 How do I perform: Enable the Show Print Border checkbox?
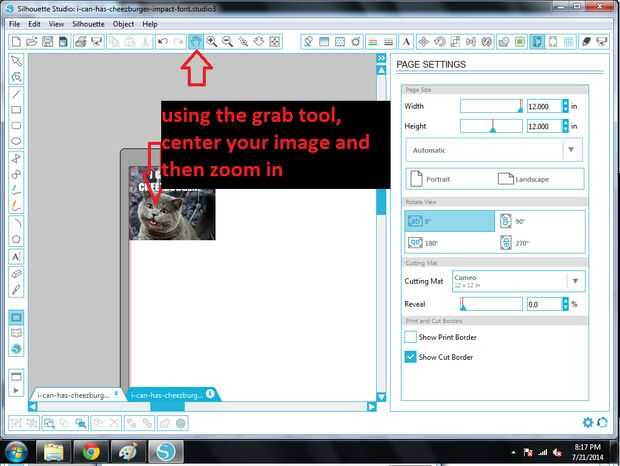coord(410,337)
